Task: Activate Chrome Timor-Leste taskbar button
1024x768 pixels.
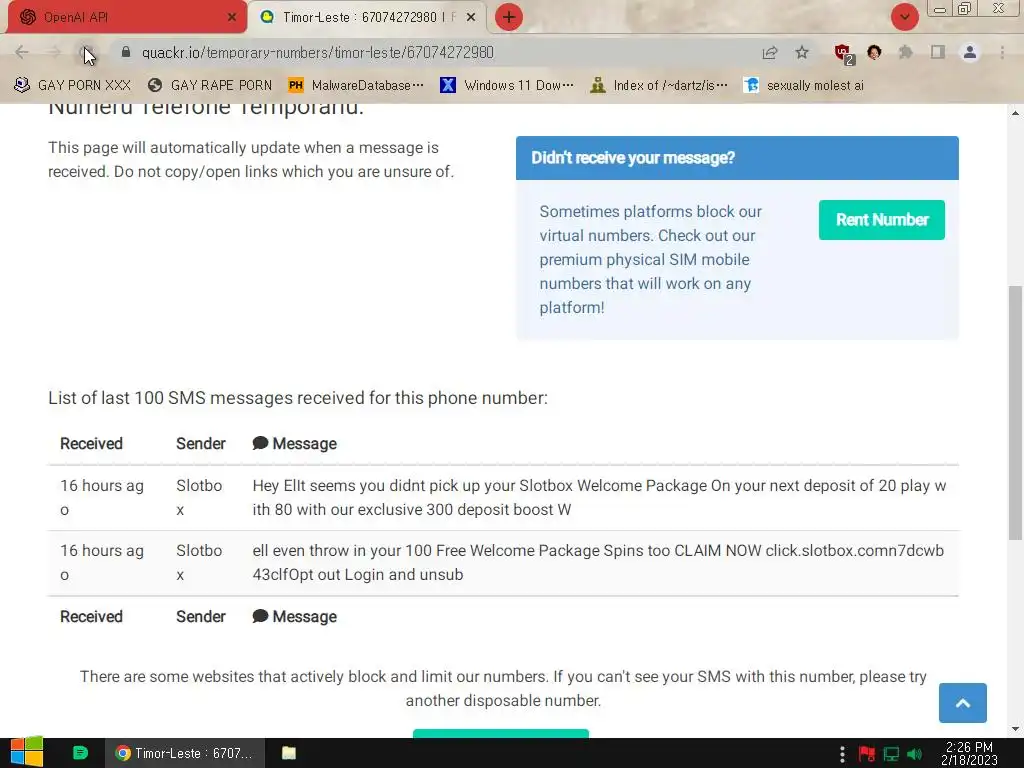Action: 185,753
